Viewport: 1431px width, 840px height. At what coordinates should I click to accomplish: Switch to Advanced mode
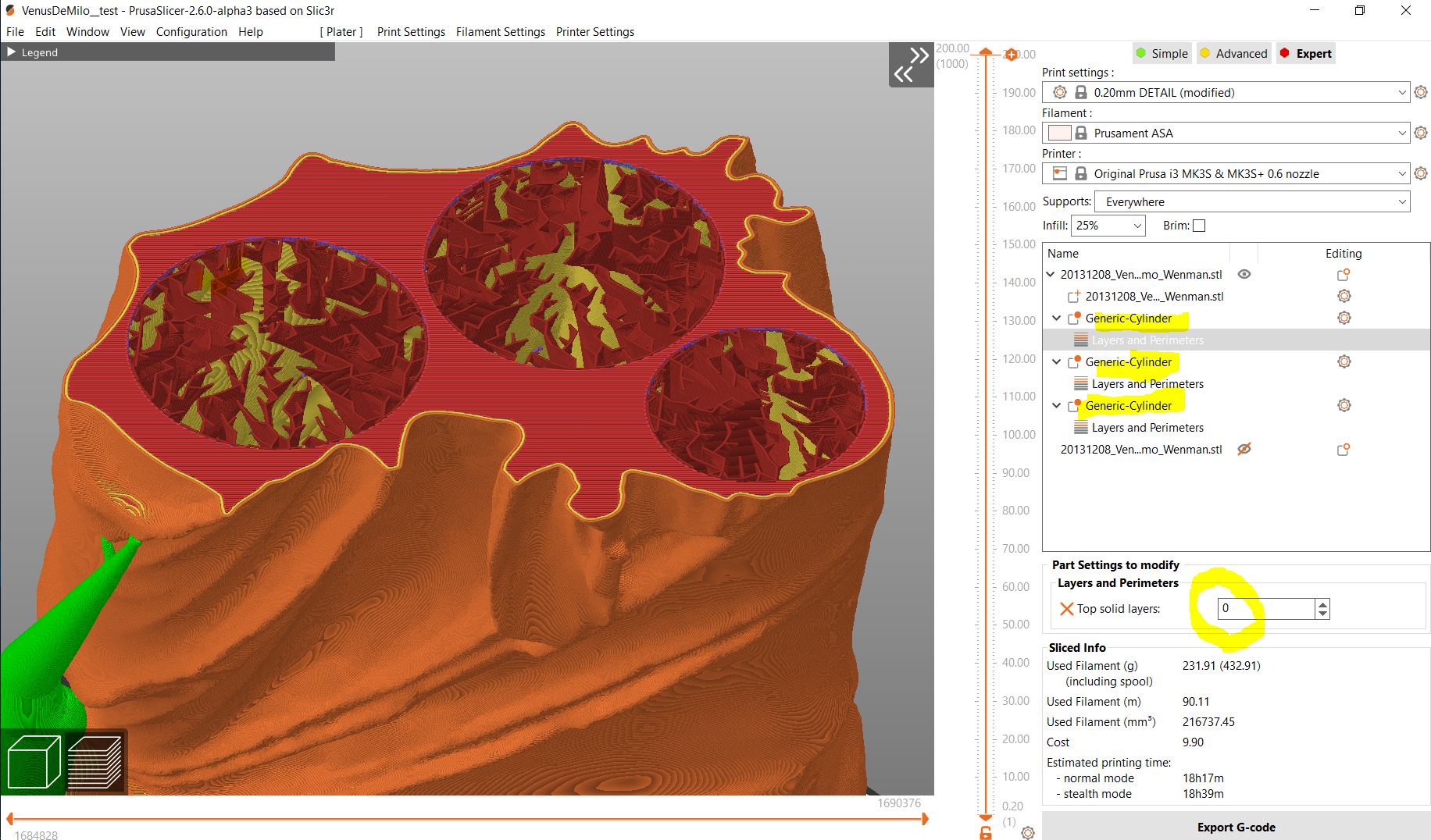pos(1233,53)
